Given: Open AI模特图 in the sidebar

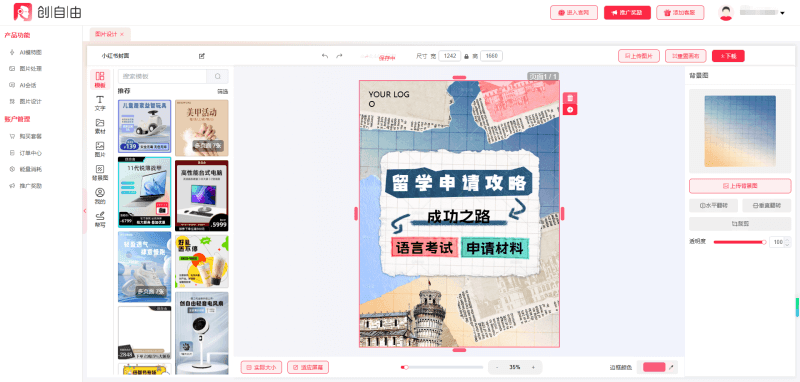Looking at the screenshot, I should click(x=31, y=52).
